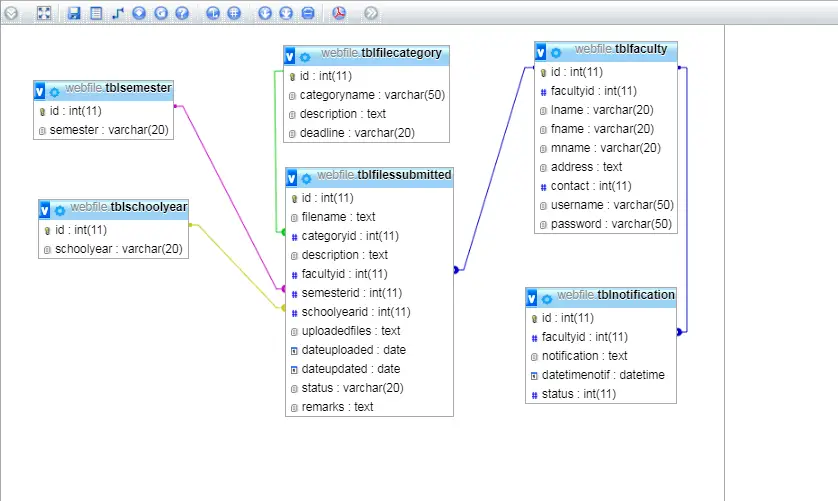This screenshot has height=501, width=838.
Task: Click 'id : int(11)' row in tblfaculty
Action: click(606, 72)
